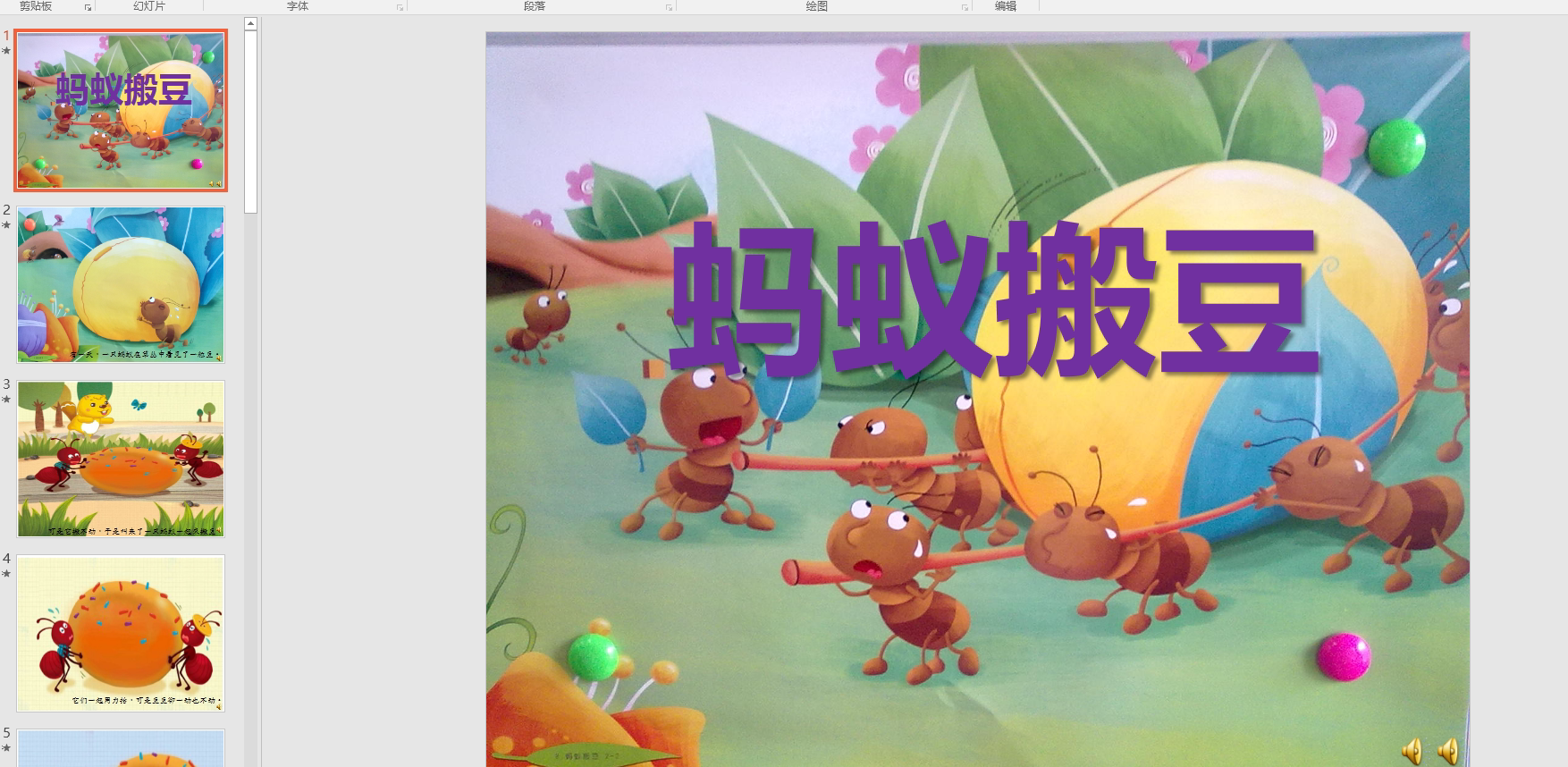
Task: Click the left audio speaker icon on slide
Action: click(x=1412, y=751)
